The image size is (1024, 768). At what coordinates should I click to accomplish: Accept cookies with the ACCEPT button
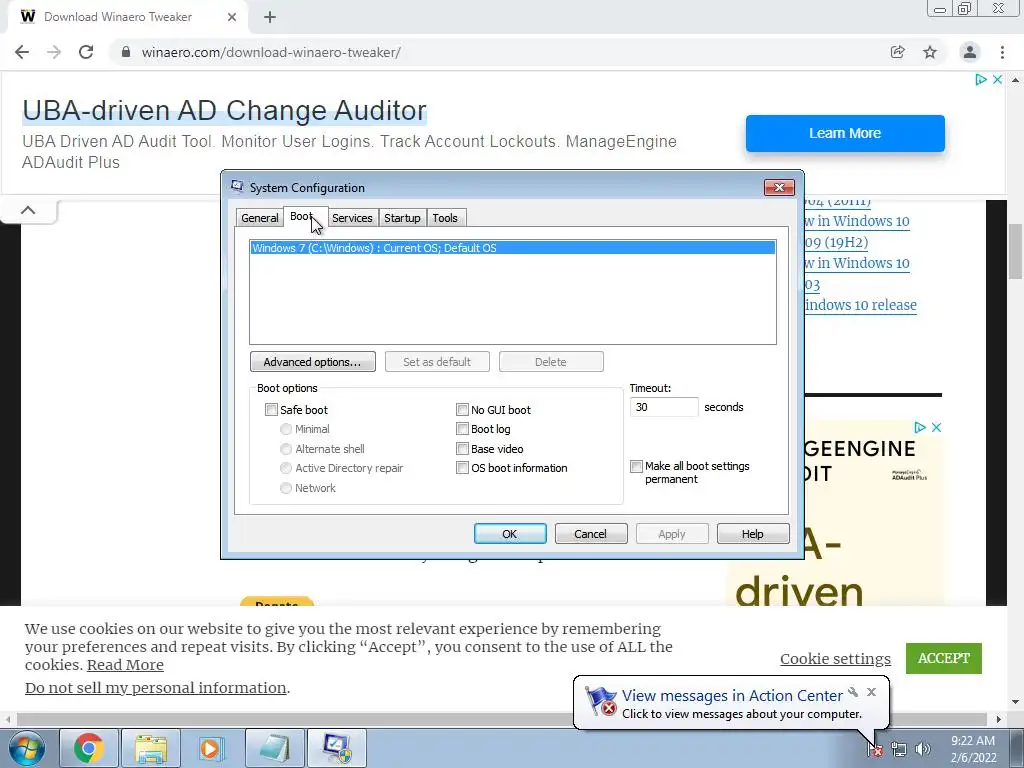click(x=944, y=658)
